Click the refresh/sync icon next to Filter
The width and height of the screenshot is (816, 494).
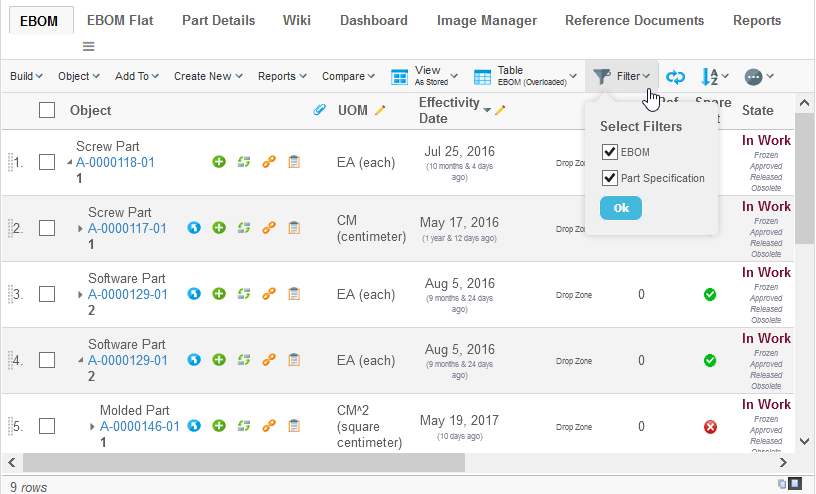676,77
